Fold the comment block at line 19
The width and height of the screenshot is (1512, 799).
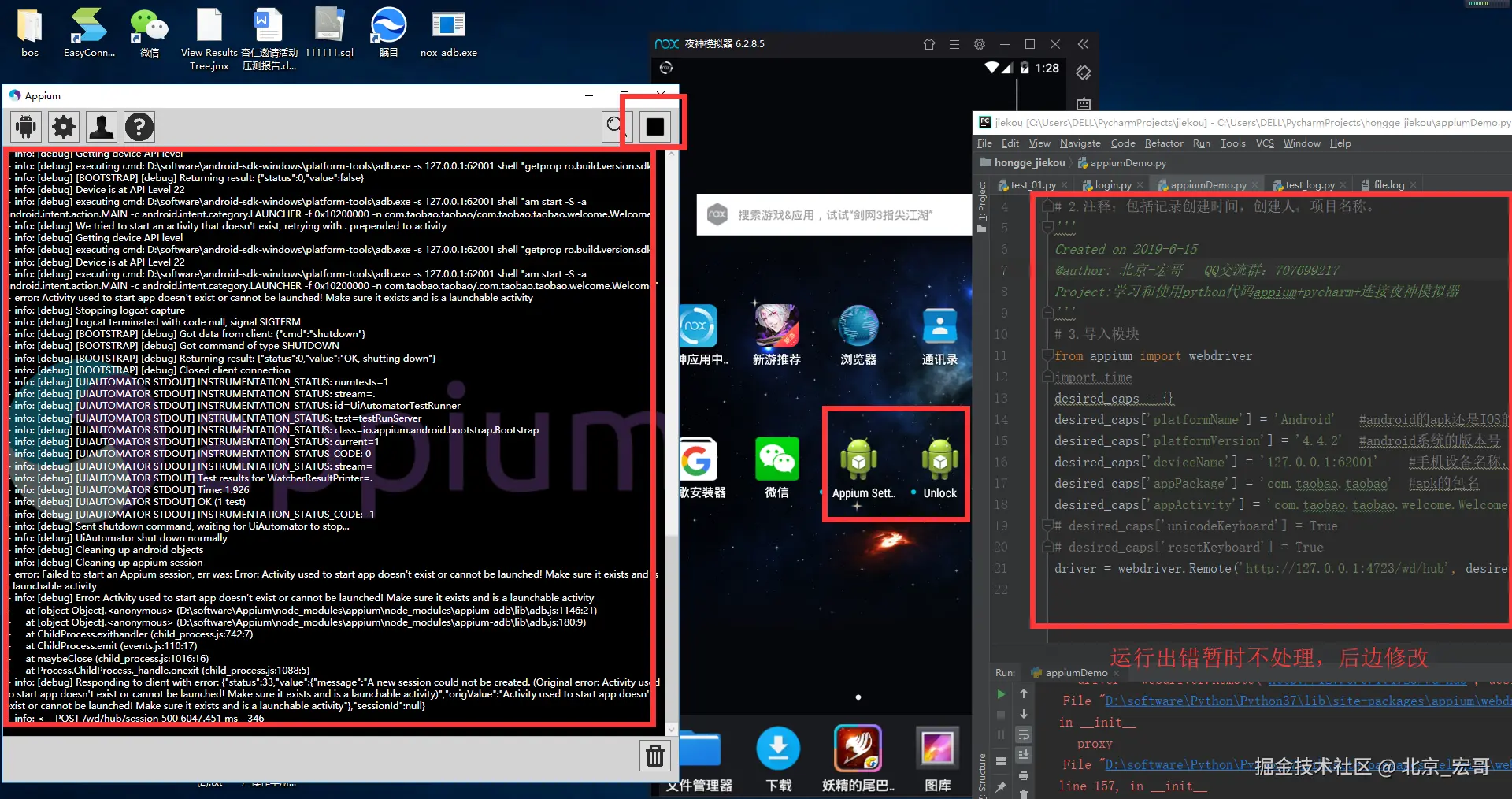[x=1047, y=526]
